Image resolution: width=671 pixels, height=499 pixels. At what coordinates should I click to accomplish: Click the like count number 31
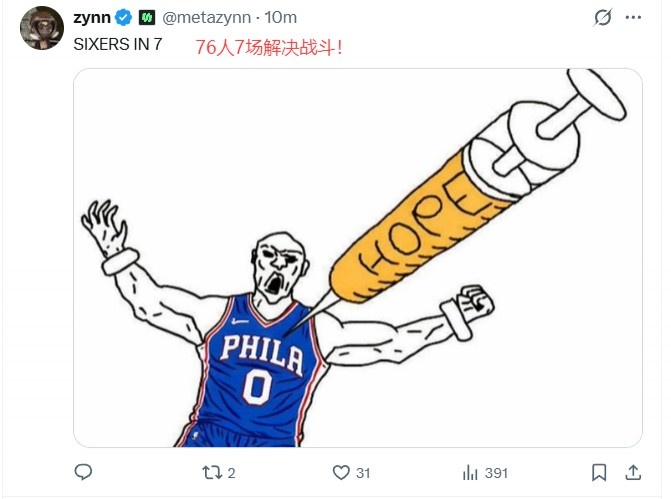coord(363,472)
